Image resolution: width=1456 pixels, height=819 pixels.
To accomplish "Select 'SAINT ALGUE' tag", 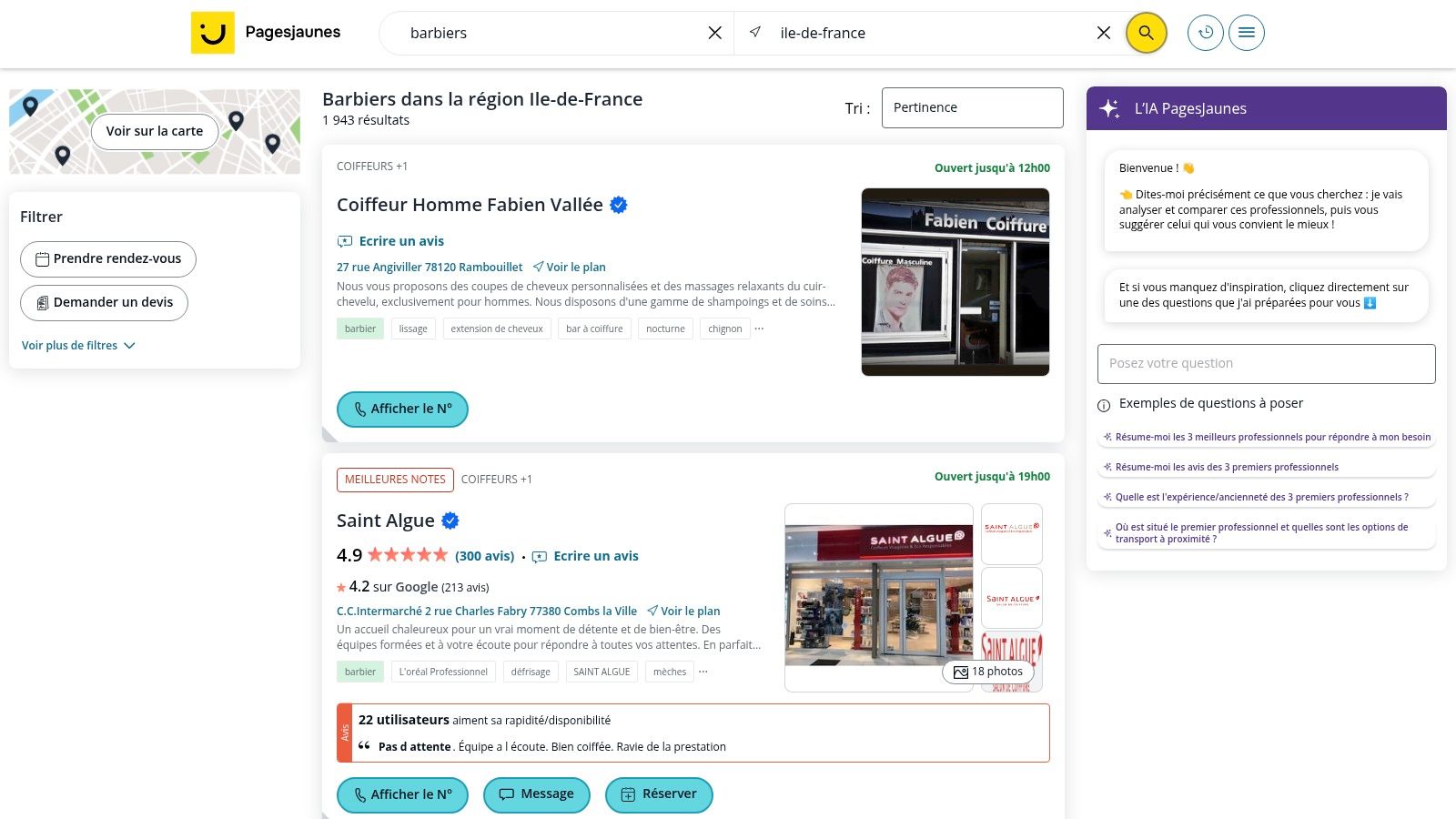I will [x=602, y=672].
